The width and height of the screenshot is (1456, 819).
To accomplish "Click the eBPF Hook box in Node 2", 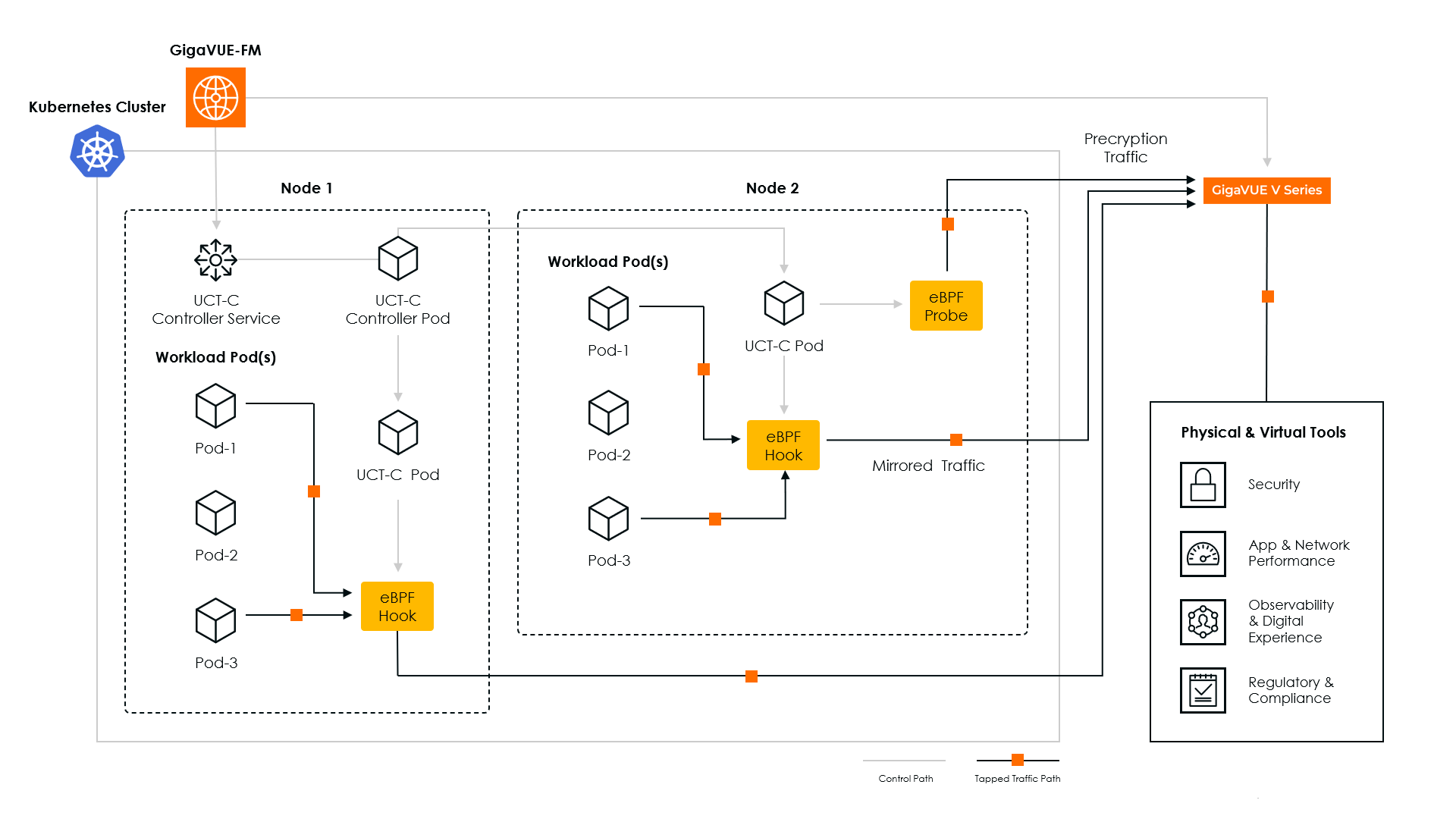I will pos(783,445).
